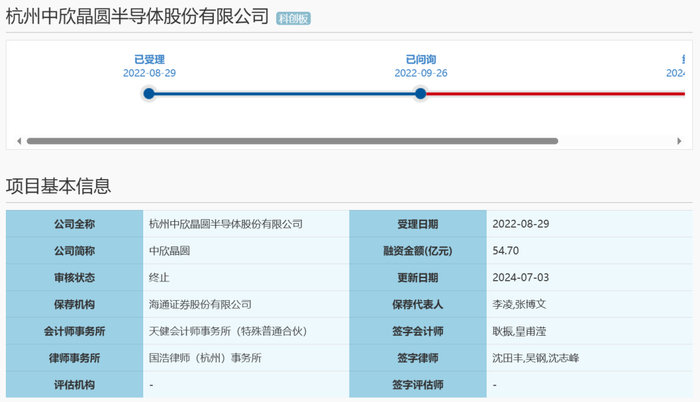
Task: Click the 已受理 timeline dot
Action: pos(149,94)
